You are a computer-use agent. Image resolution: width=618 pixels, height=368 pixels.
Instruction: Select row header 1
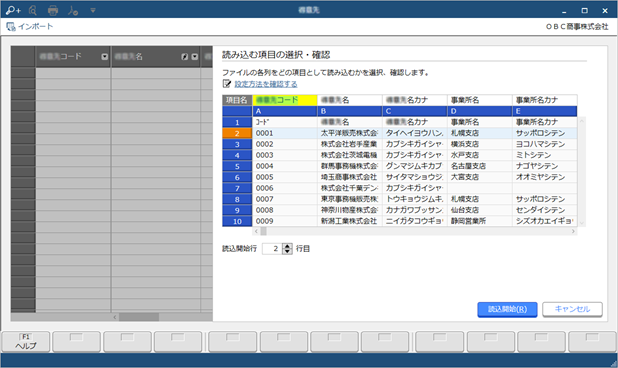click(x=237, y=122)
